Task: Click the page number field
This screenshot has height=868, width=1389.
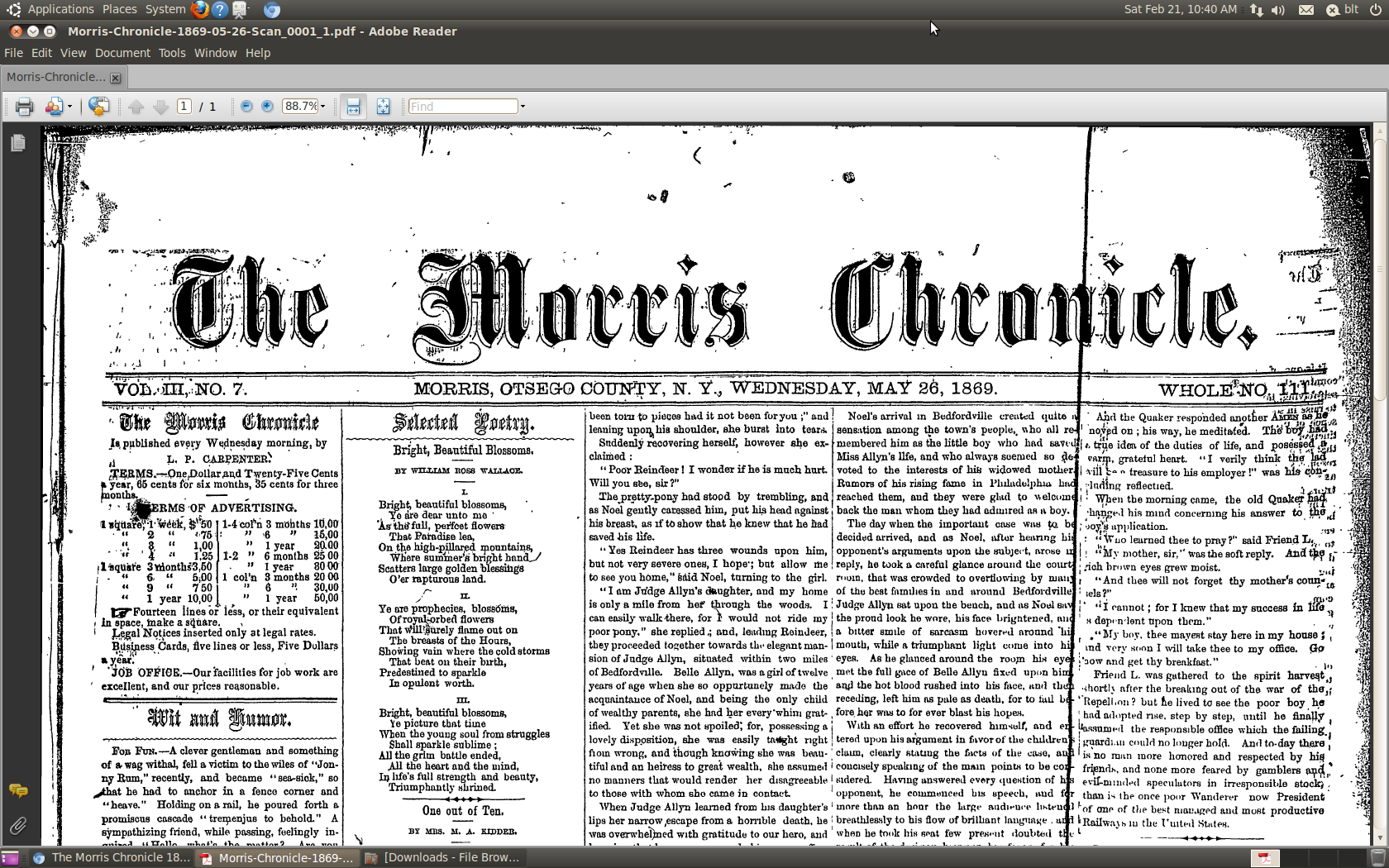Action: pyautogui.click(x=184, y=107)
